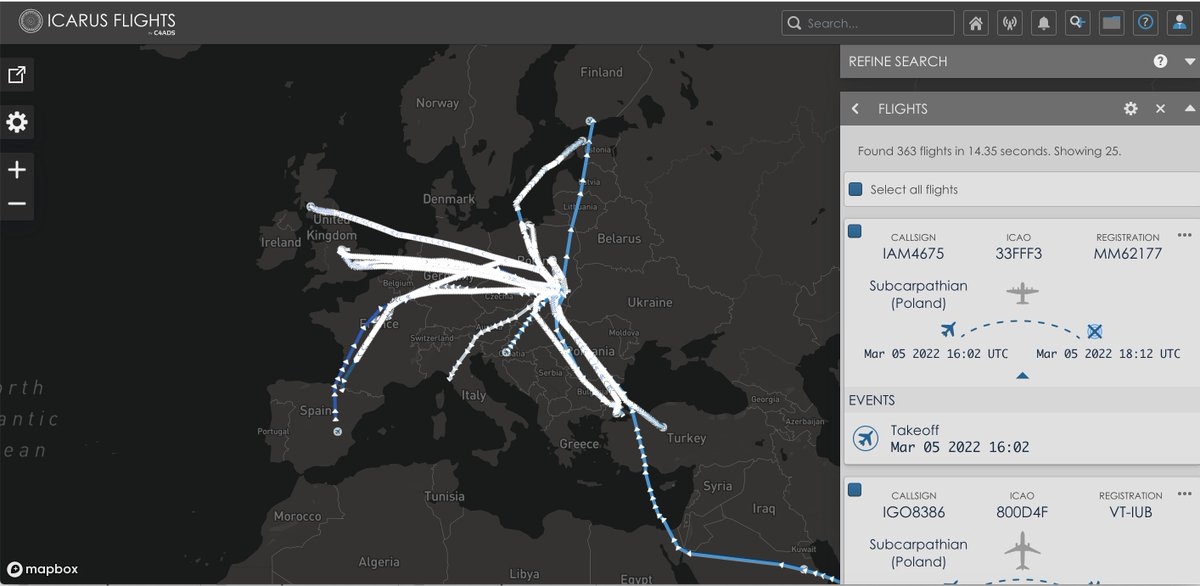Open the user account profile icon
1200x586 pixels.
click(1180, 23)
